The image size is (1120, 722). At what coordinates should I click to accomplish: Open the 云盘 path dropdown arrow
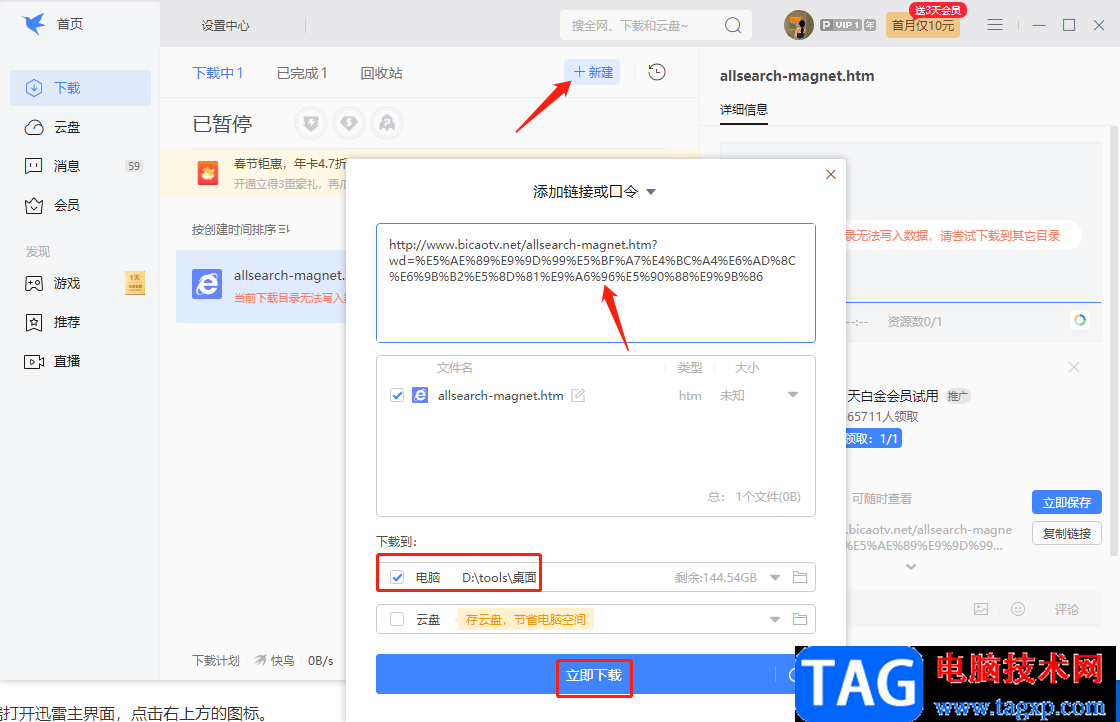click(x=775, y=619)
